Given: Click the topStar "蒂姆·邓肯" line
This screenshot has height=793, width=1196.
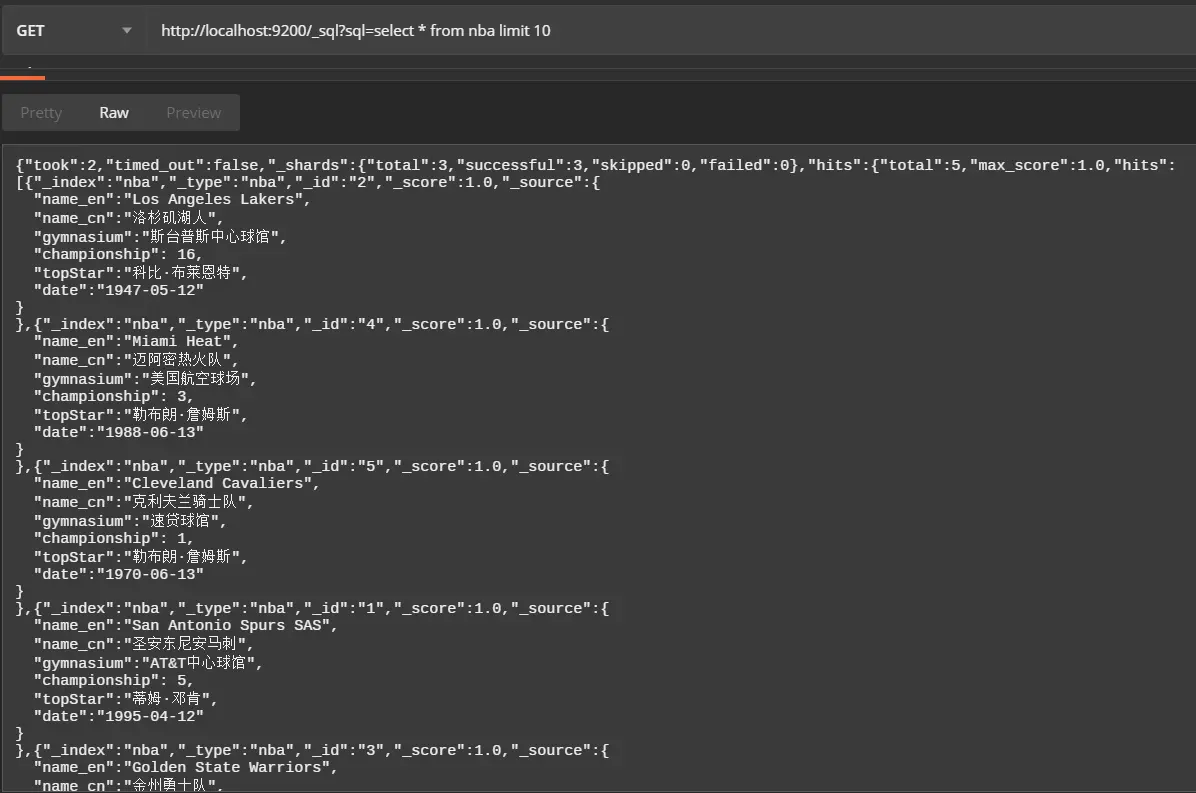Looking at the screenshot, I should (x=125, y=698).
